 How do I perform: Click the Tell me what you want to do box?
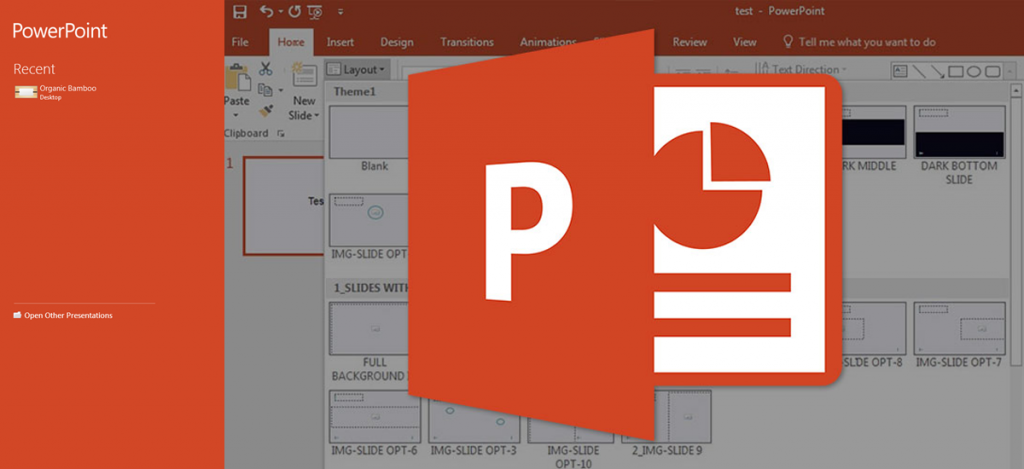tap(859, 42)
